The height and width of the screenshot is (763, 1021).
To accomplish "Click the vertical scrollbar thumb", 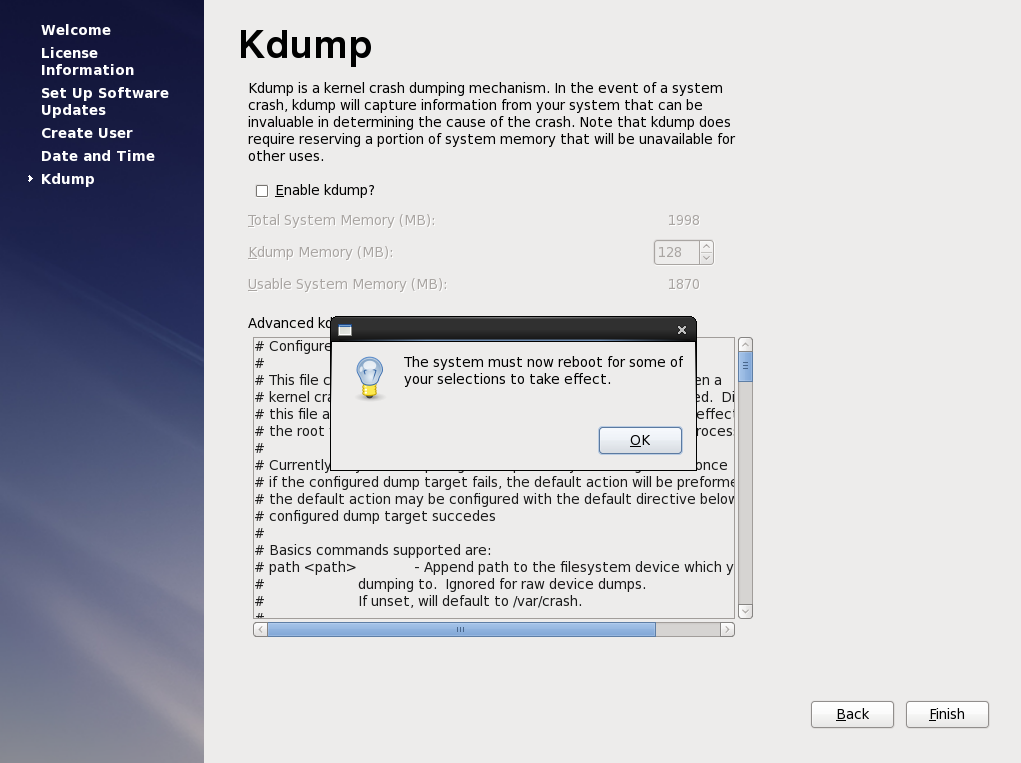I will click(746, 367).
